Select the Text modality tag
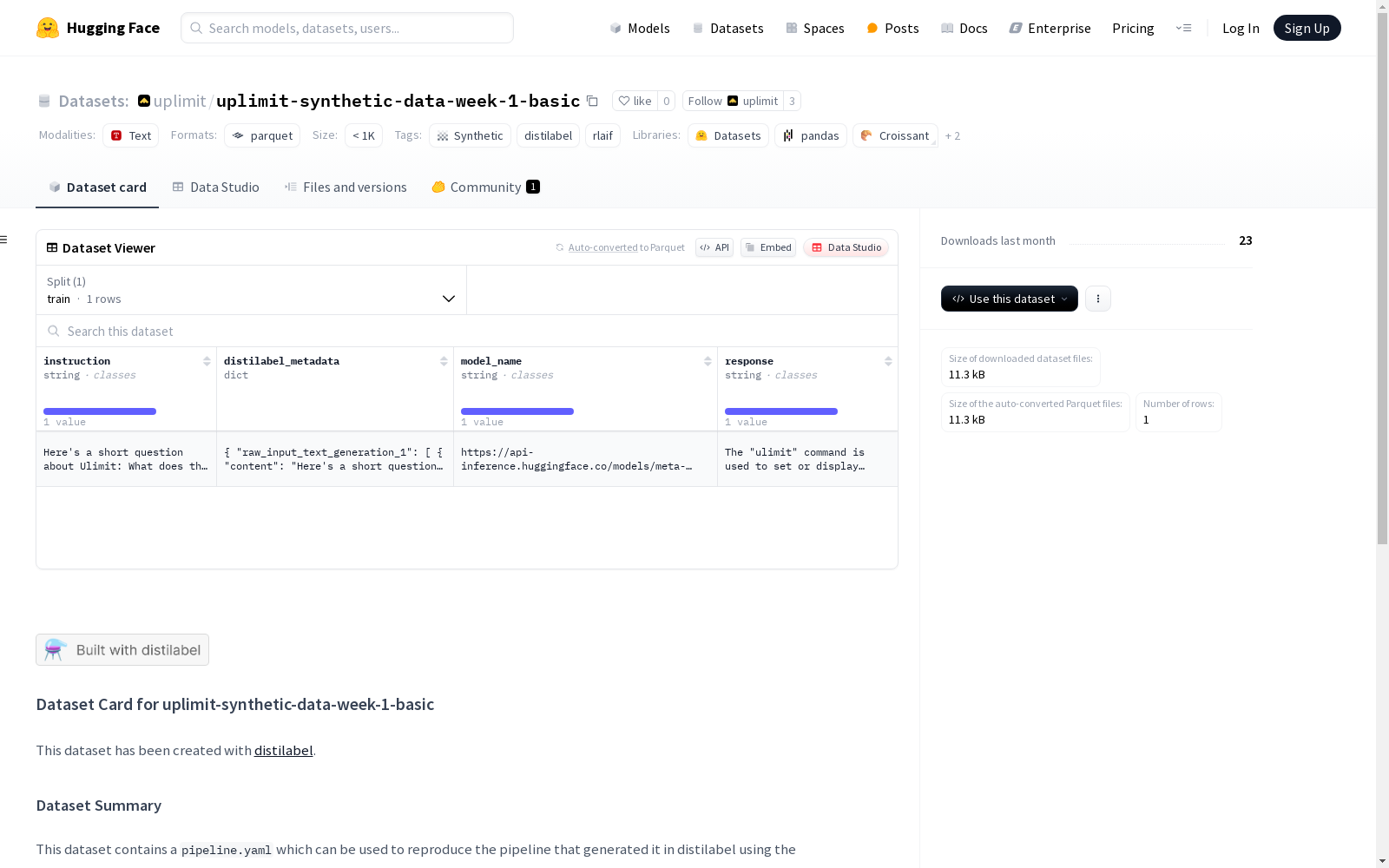Screen dimensions: 1389x868 click(x=130, y=135)
